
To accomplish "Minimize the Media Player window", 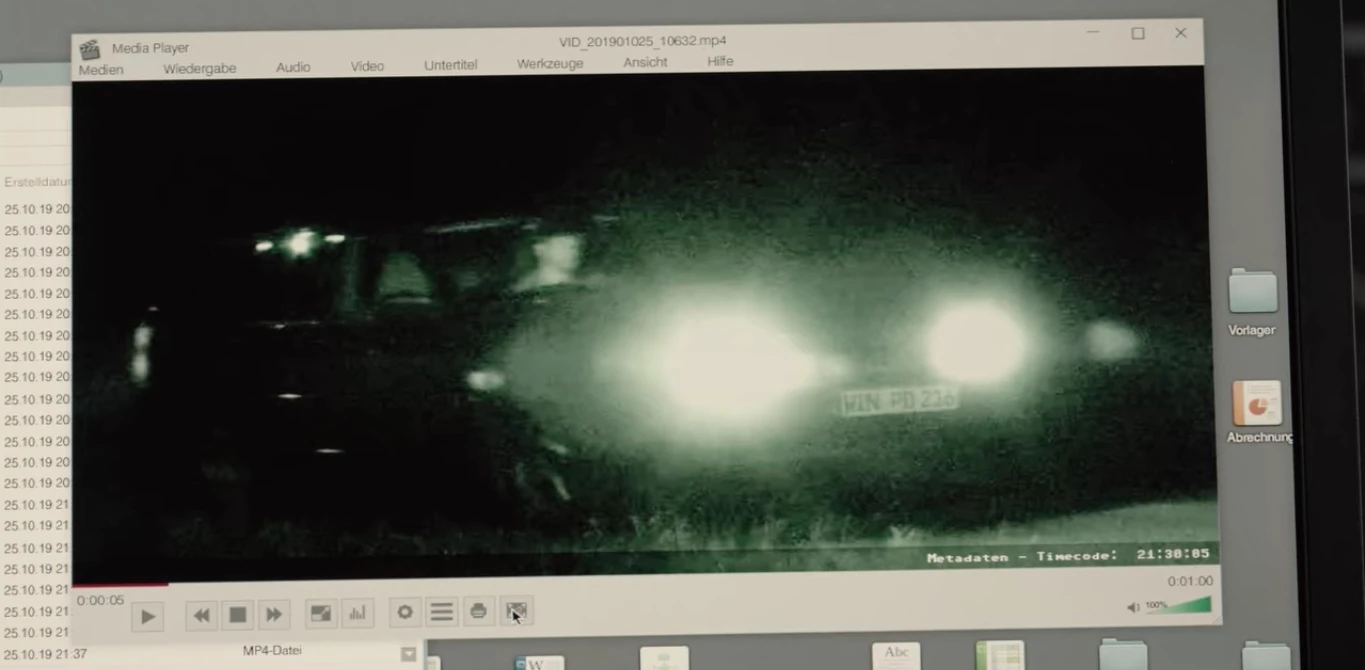I will pos(1093,33).
